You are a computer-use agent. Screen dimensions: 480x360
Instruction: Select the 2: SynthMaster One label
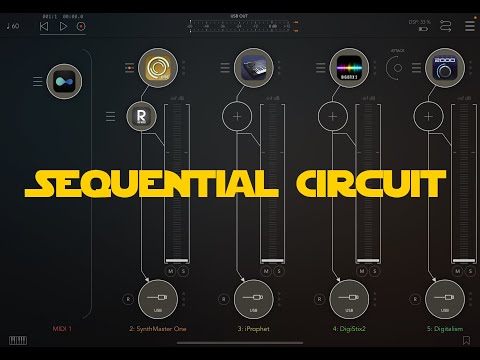158,329
